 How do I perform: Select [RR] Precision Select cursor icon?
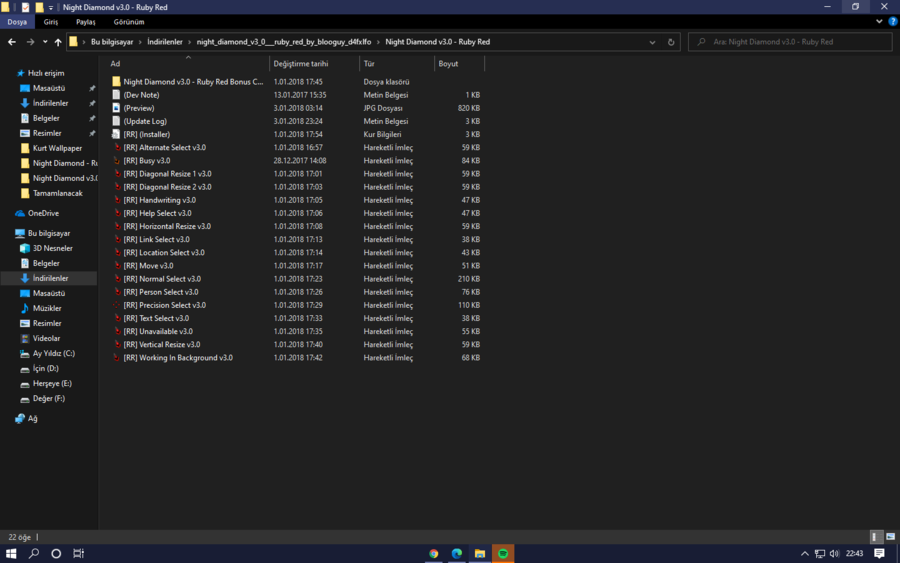(x=117, y=305)
